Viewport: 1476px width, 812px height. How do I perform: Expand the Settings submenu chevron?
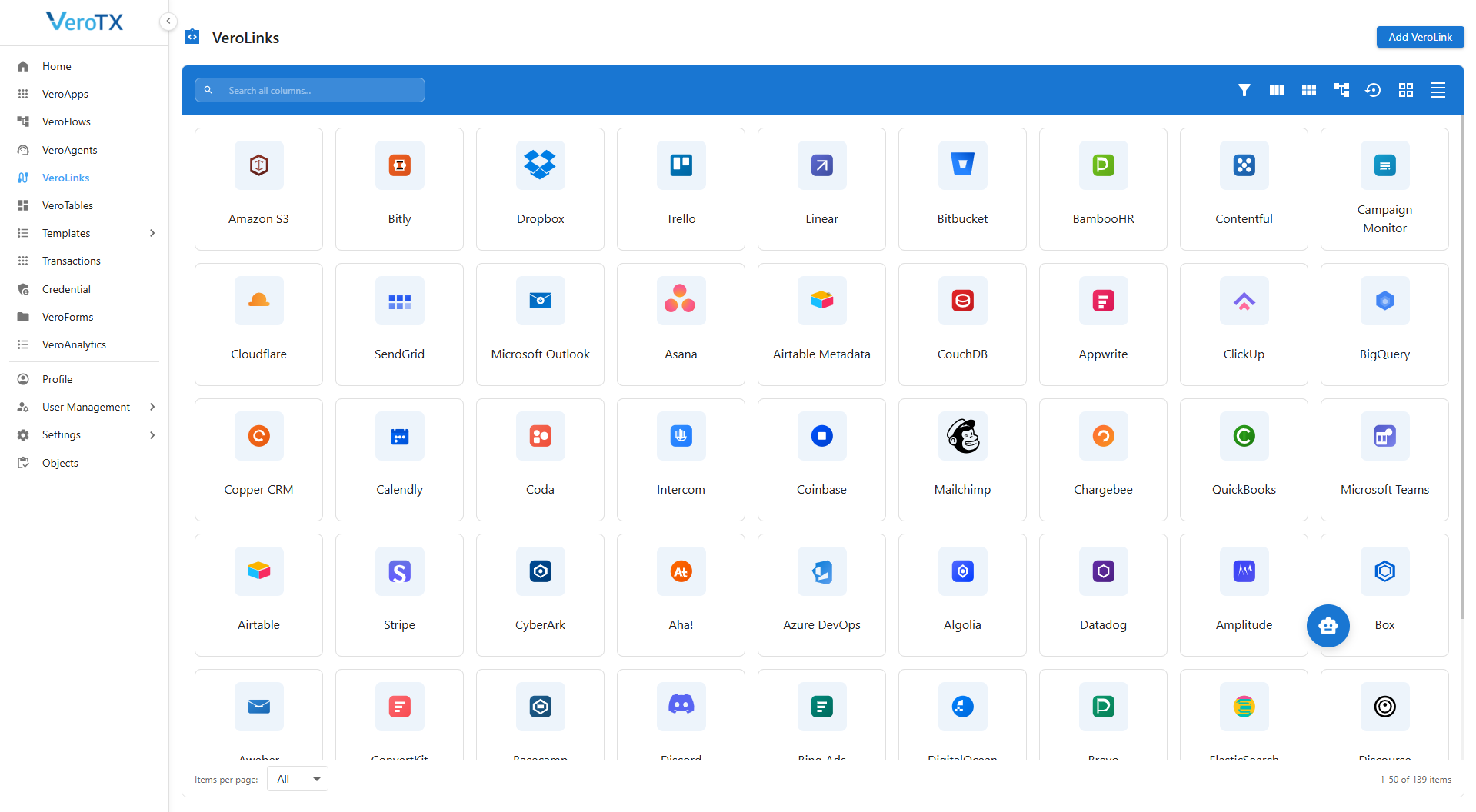pos(152,435)
